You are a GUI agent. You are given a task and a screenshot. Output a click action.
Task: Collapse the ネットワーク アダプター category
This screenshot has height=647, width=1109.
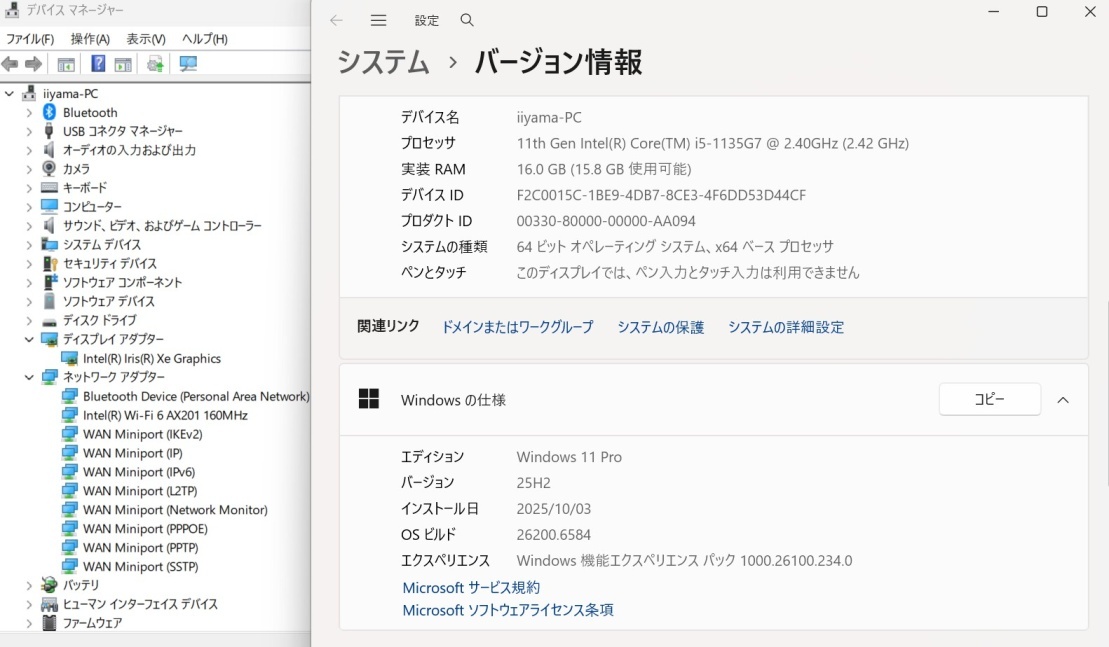pos(29,377)
